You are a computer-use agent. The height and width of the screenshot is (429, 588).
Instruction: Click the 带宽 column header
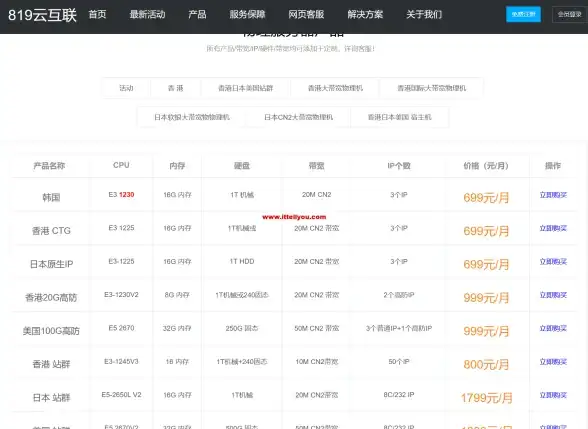point(316,166)
